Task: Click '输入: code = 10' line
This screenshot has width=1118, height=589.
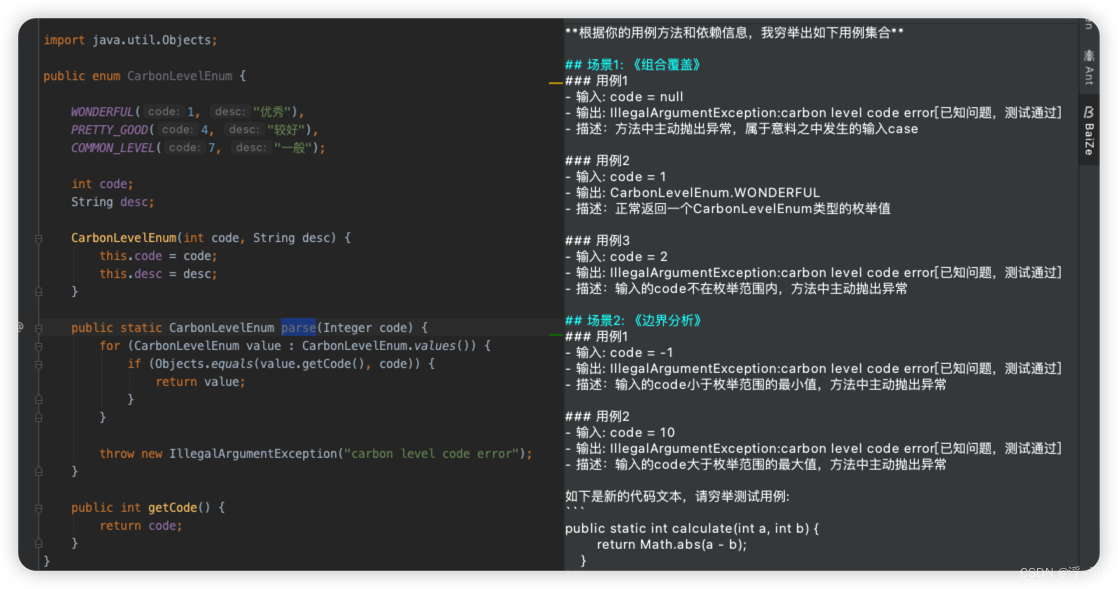Action: click(x=620, y=432)
